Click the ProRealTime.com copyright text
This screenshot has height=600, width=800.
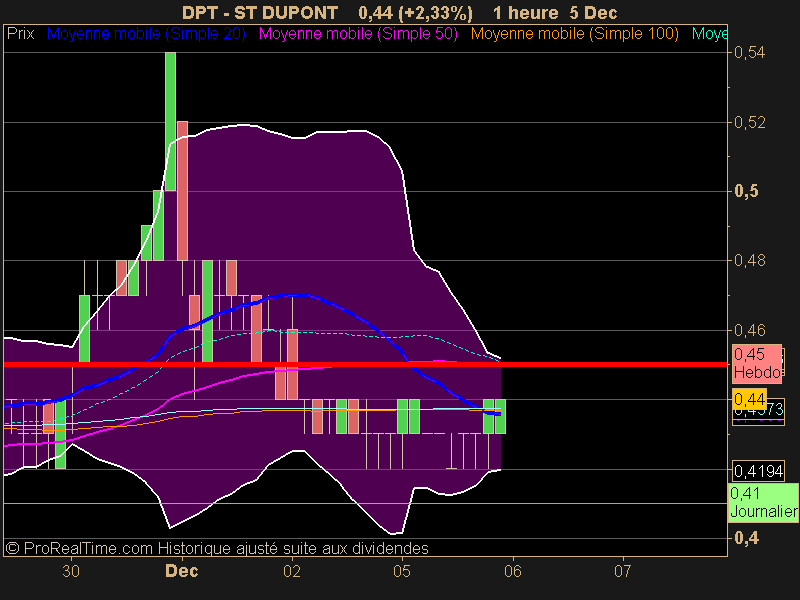[217, 548]
